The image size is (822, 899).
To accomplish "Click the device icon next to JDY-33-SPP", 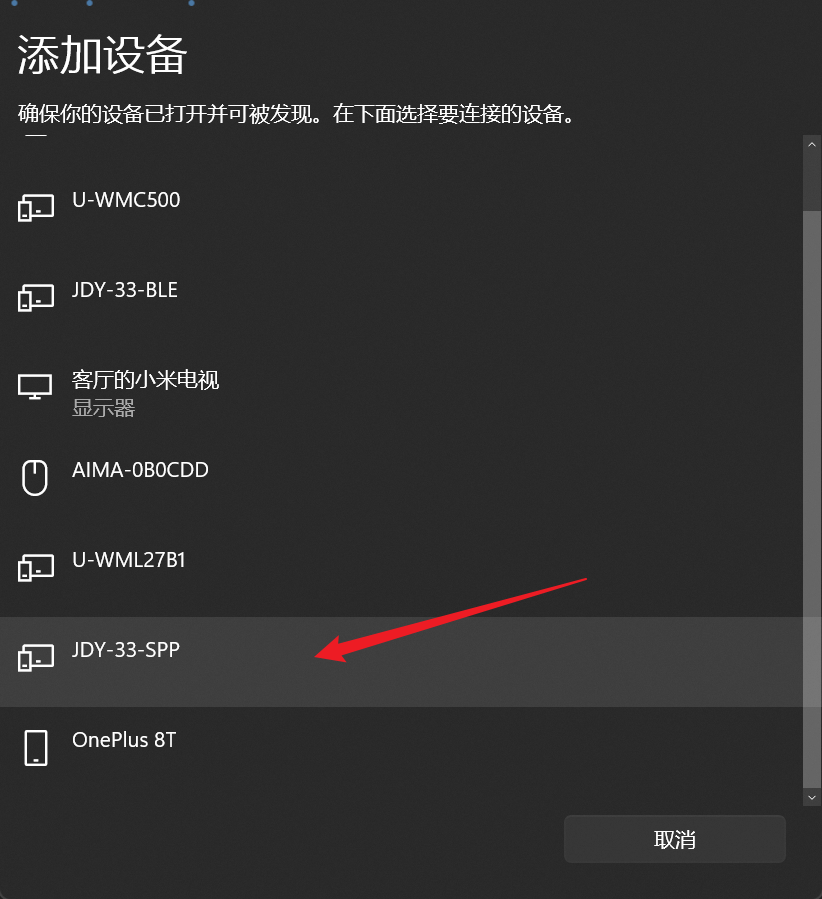I will tap(36, 657).
